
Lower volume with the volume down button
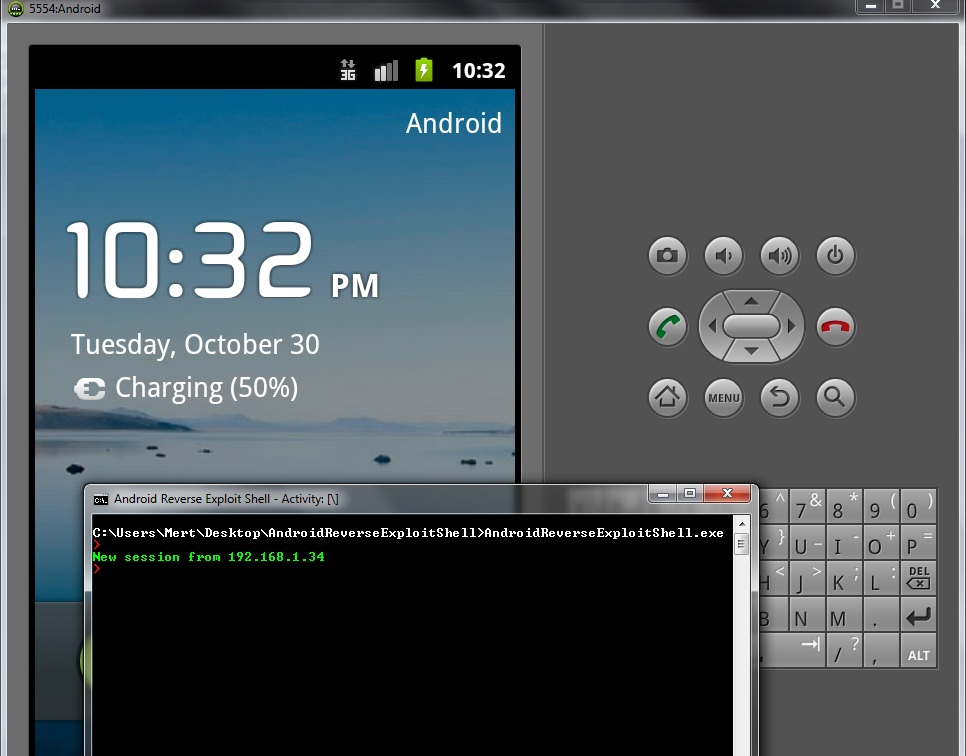[x=723, y=256]
